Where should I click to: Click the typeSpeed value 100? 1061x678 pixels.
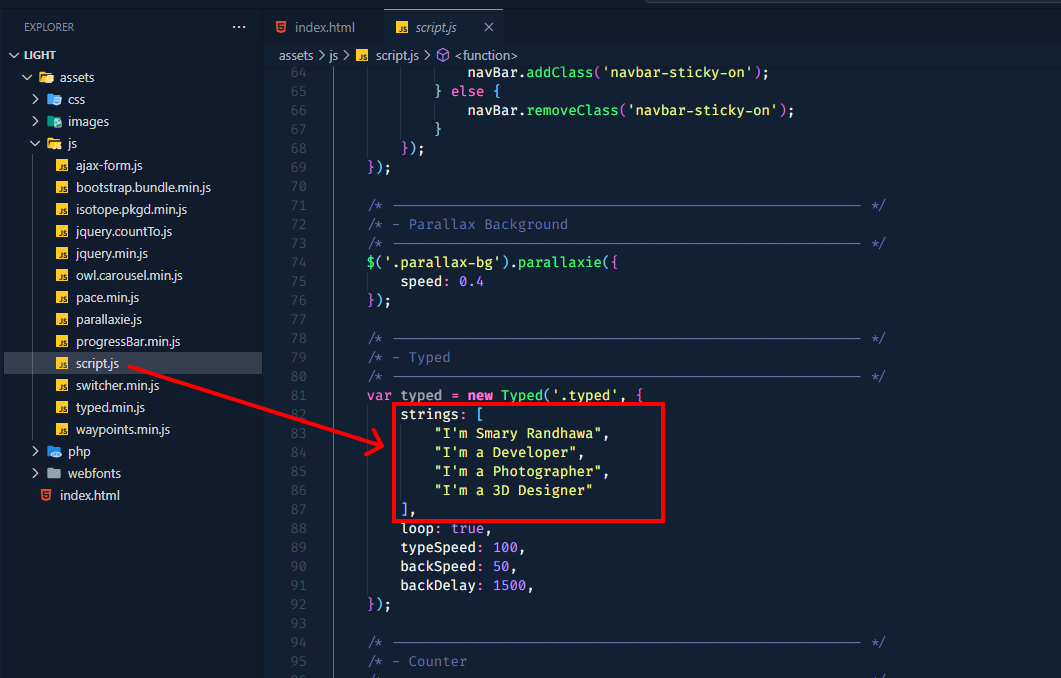tap(505, 547)
